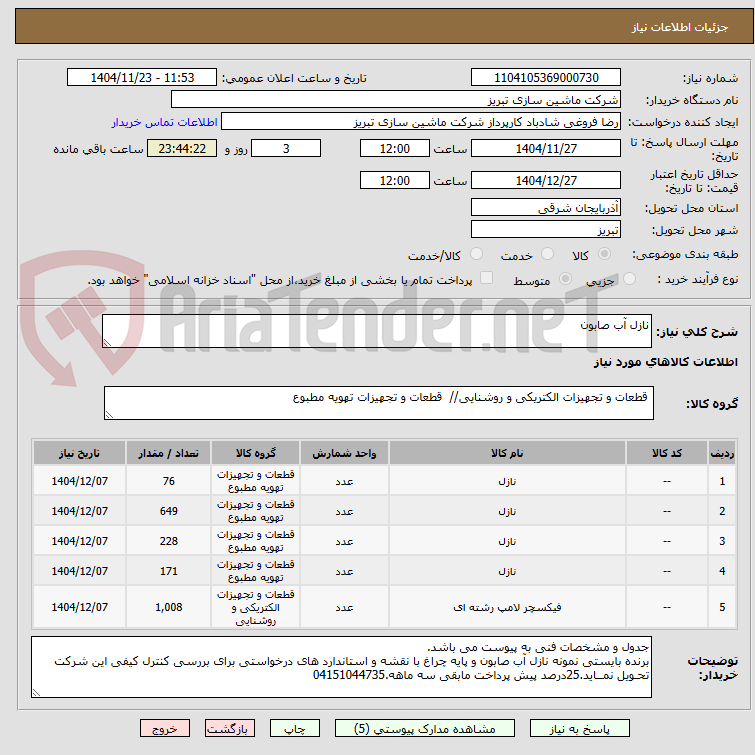Click date 1404/12/07 in row 2
The height and width of the screenshot is (755, 755).
[79, 511]
